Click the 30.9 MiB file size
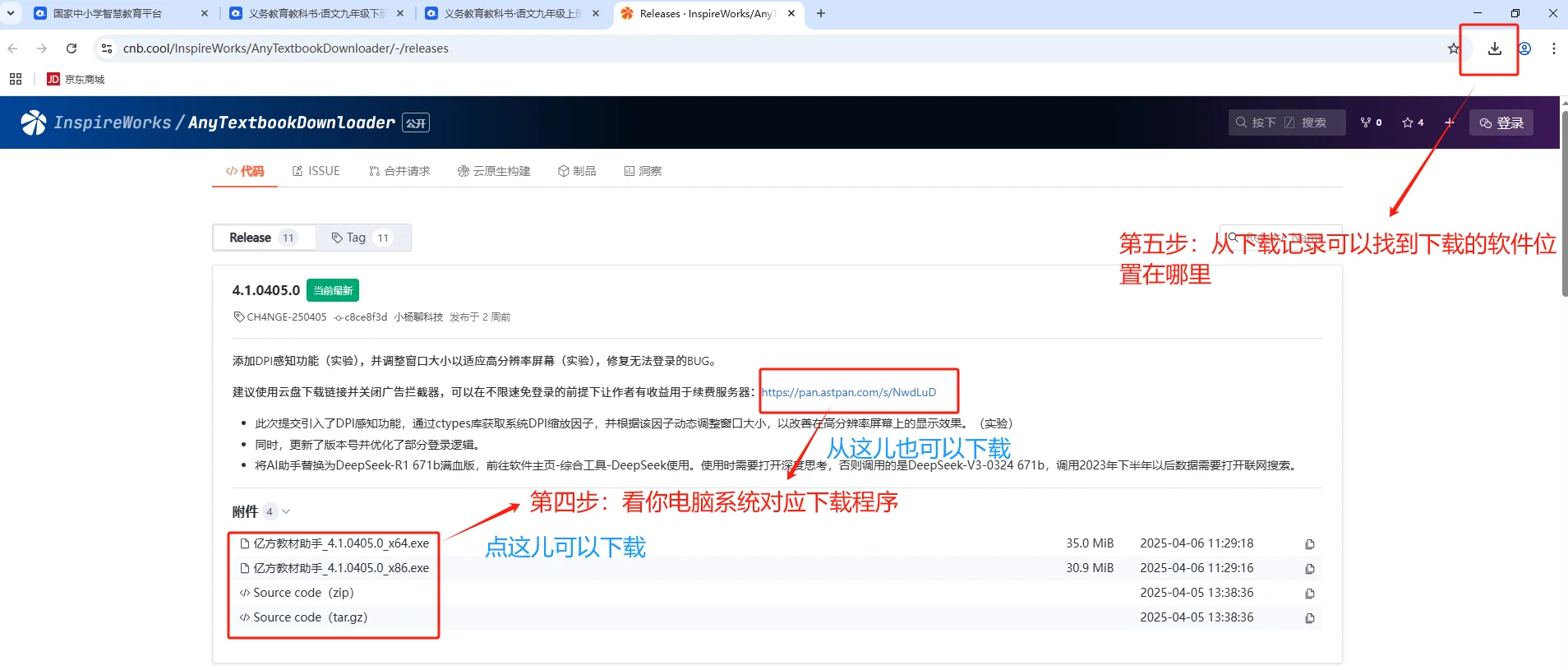This screenshot has height=670, width=1568. coord(1090,568)
